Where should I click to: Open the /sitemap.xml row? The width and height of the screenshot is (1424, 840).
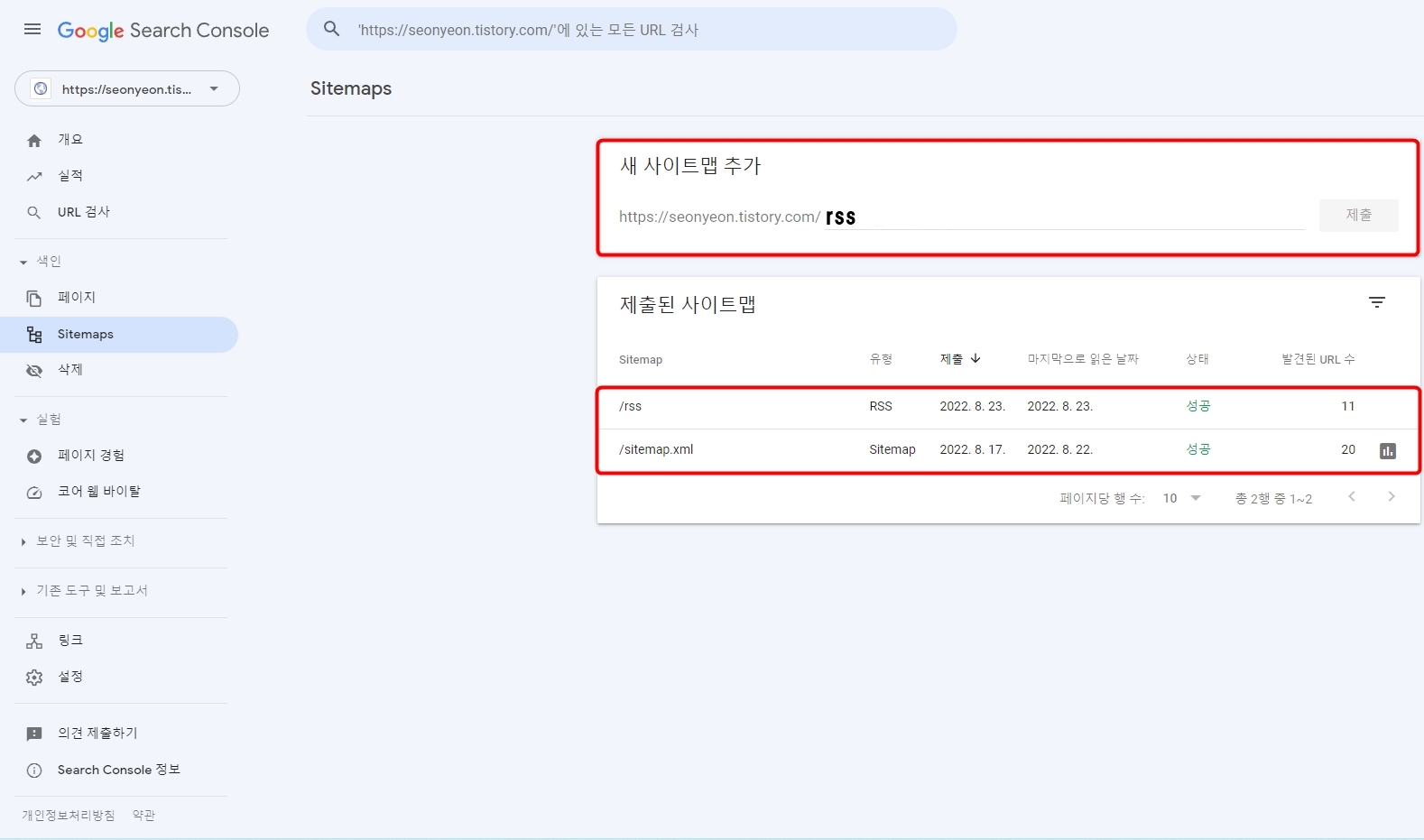coord(1009,450)
